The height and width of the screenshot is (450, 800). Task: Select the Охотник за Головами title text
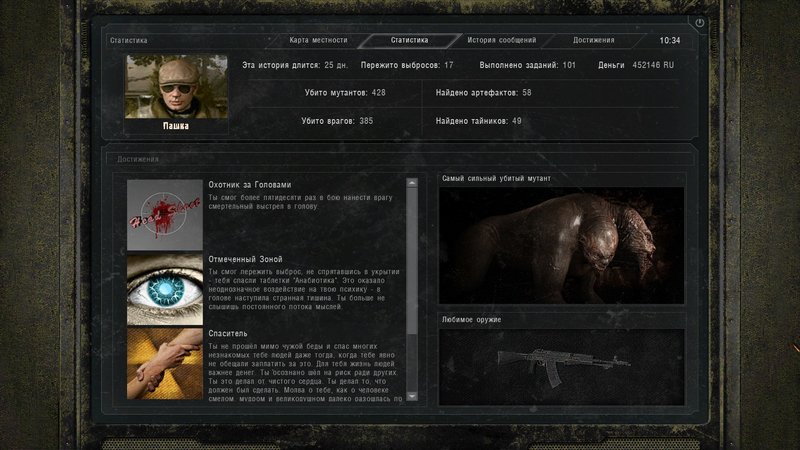point(250,185)
